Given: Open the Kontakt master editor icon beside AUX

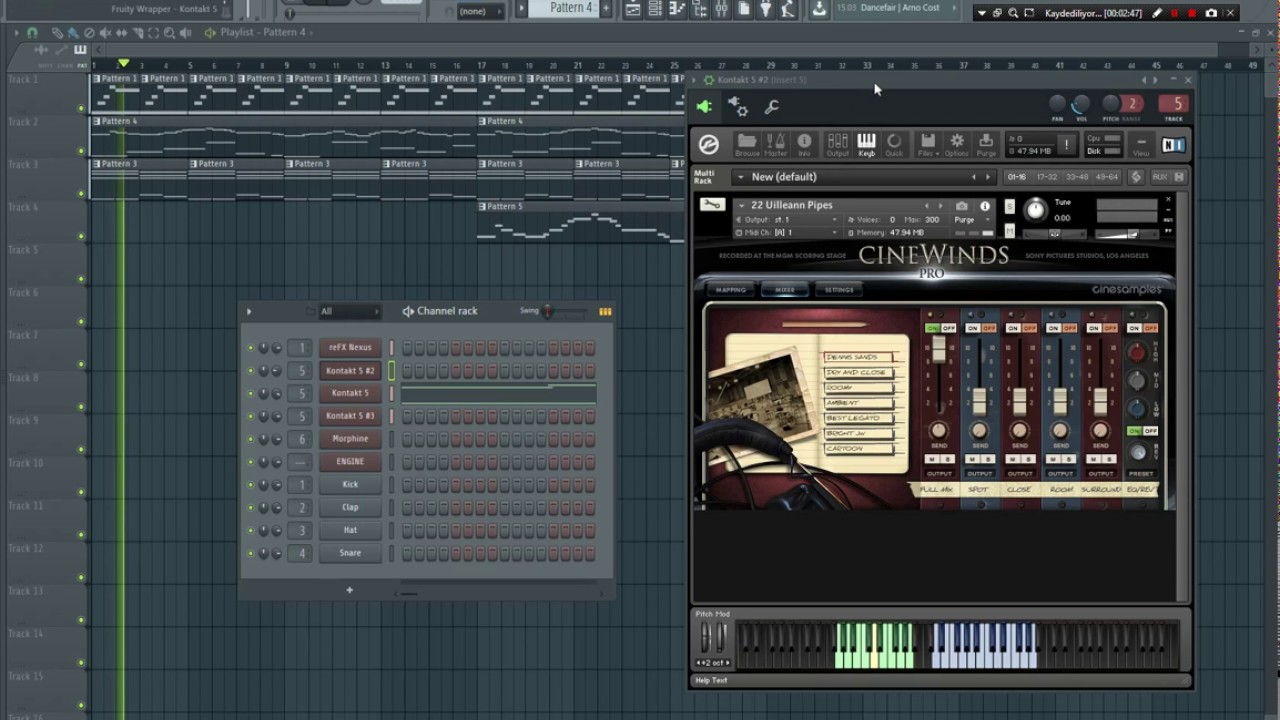Looking at the screenshot, I should click(x=1136, y=177).
